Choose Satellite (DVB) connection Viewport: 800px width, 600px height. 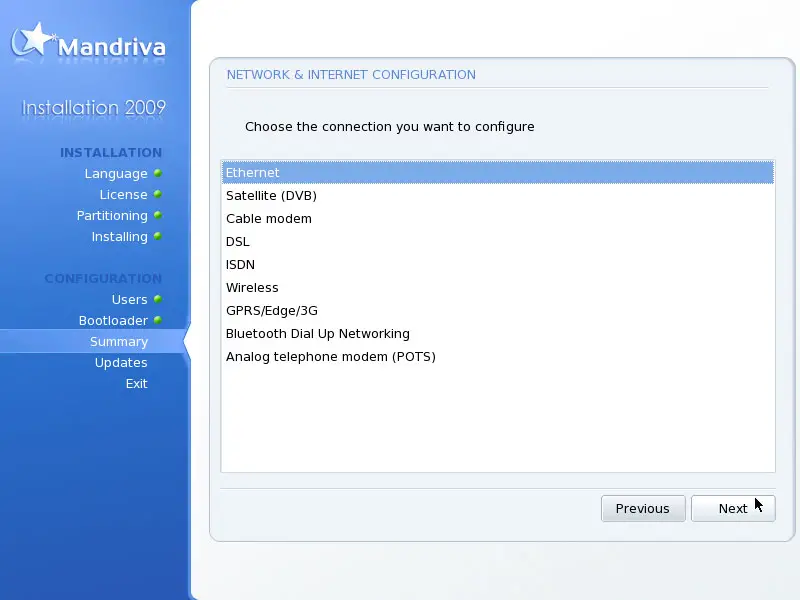click(498, 195)
